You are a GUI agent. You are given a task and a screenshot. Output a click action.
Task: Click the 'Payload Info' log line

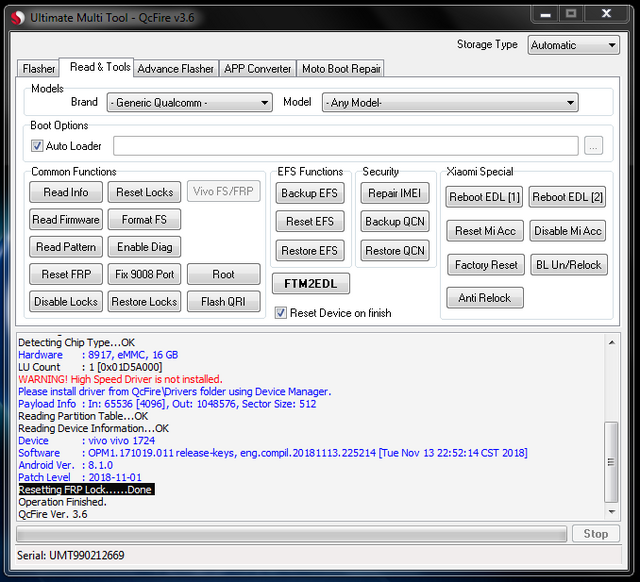(167, 404)
